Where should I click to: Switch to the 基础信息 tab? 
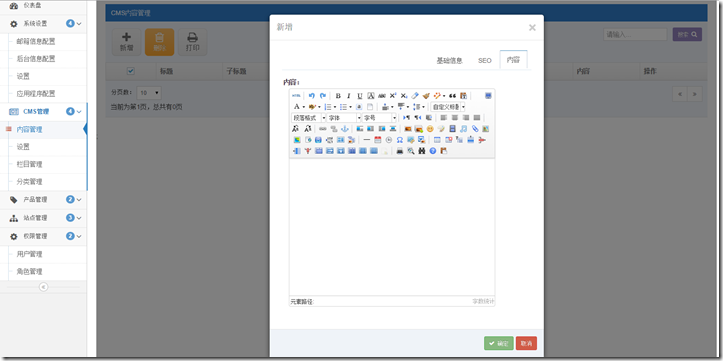(x=449, y=60)
